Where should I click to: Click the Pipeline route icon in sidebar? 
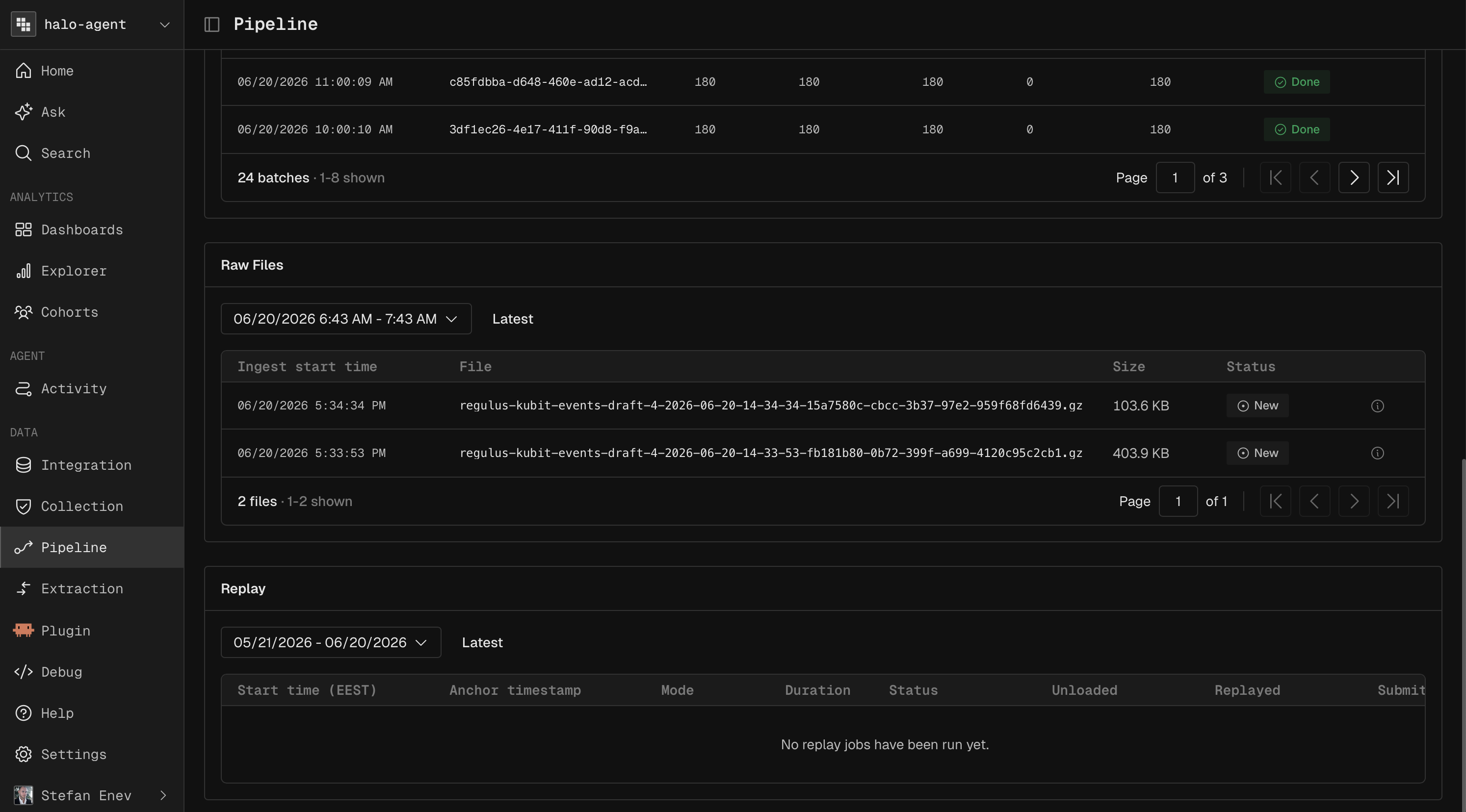click(24, 548)
